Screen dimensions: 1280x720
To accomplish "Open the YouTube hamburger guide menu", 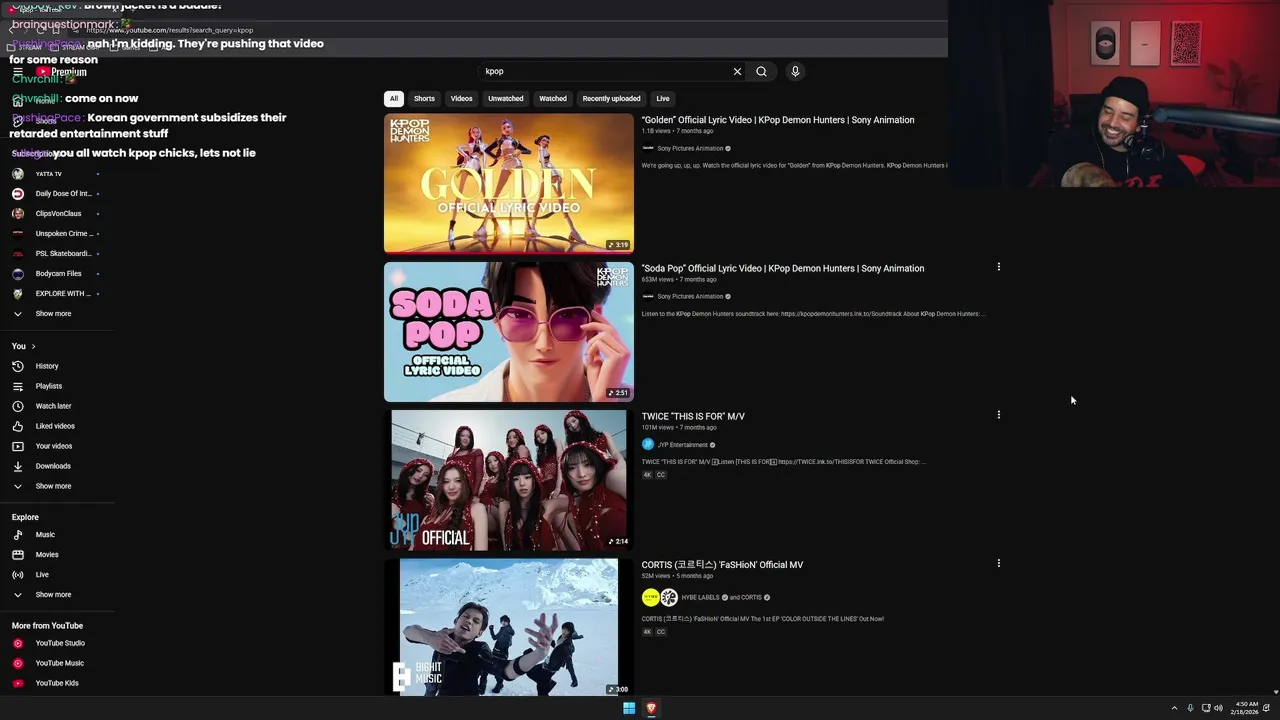I will coord(17,72).
